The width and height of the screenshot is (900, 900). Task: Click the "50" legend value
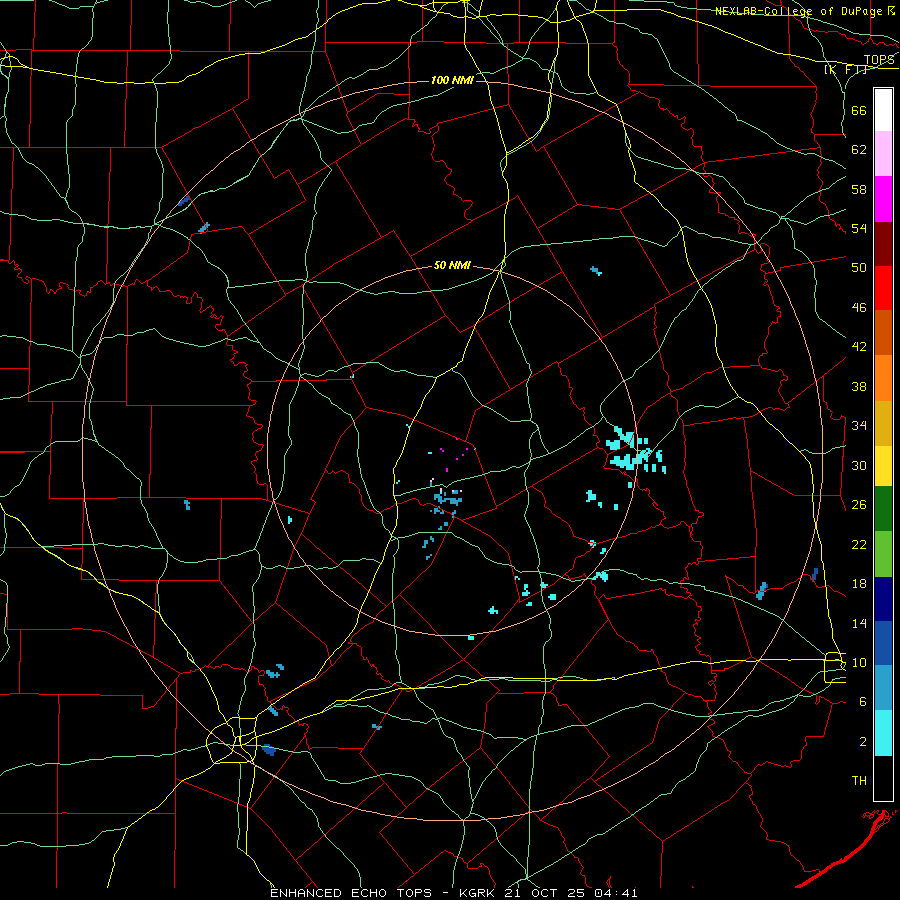tap(859, 268)
